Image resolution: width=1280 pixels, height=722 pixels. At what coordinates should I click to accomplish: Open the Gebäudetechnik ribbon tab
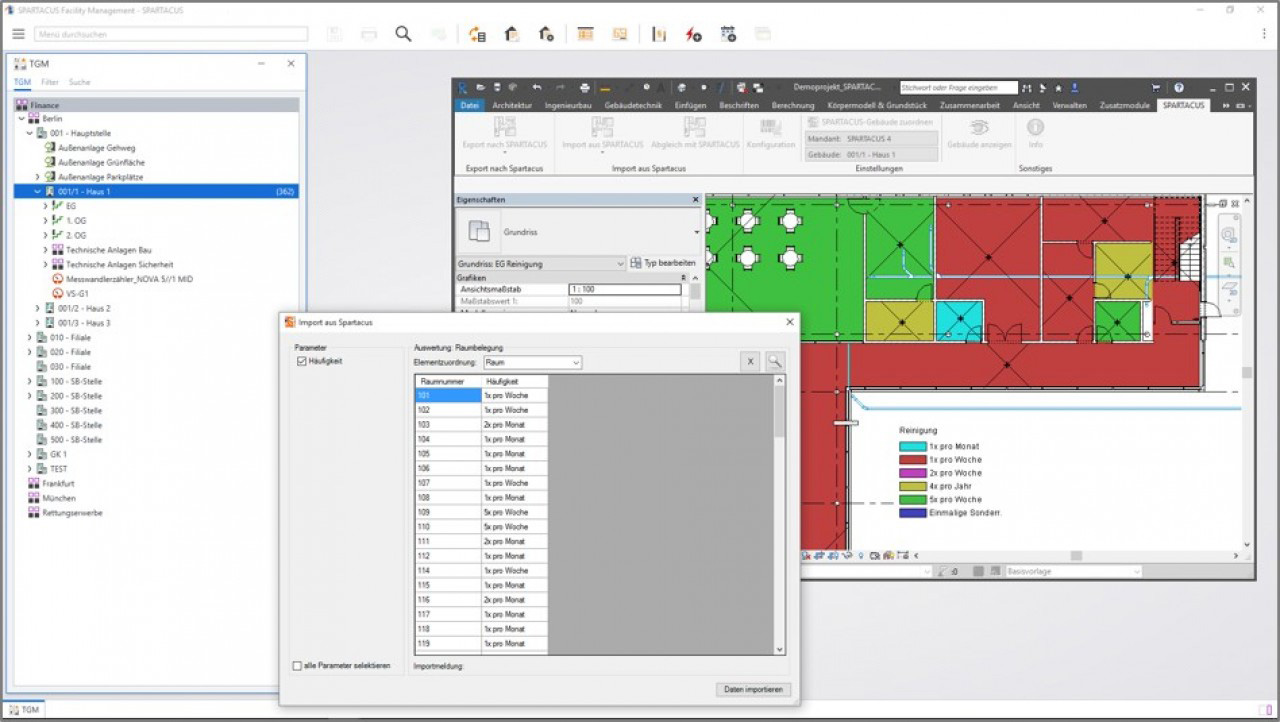[634, 105]
